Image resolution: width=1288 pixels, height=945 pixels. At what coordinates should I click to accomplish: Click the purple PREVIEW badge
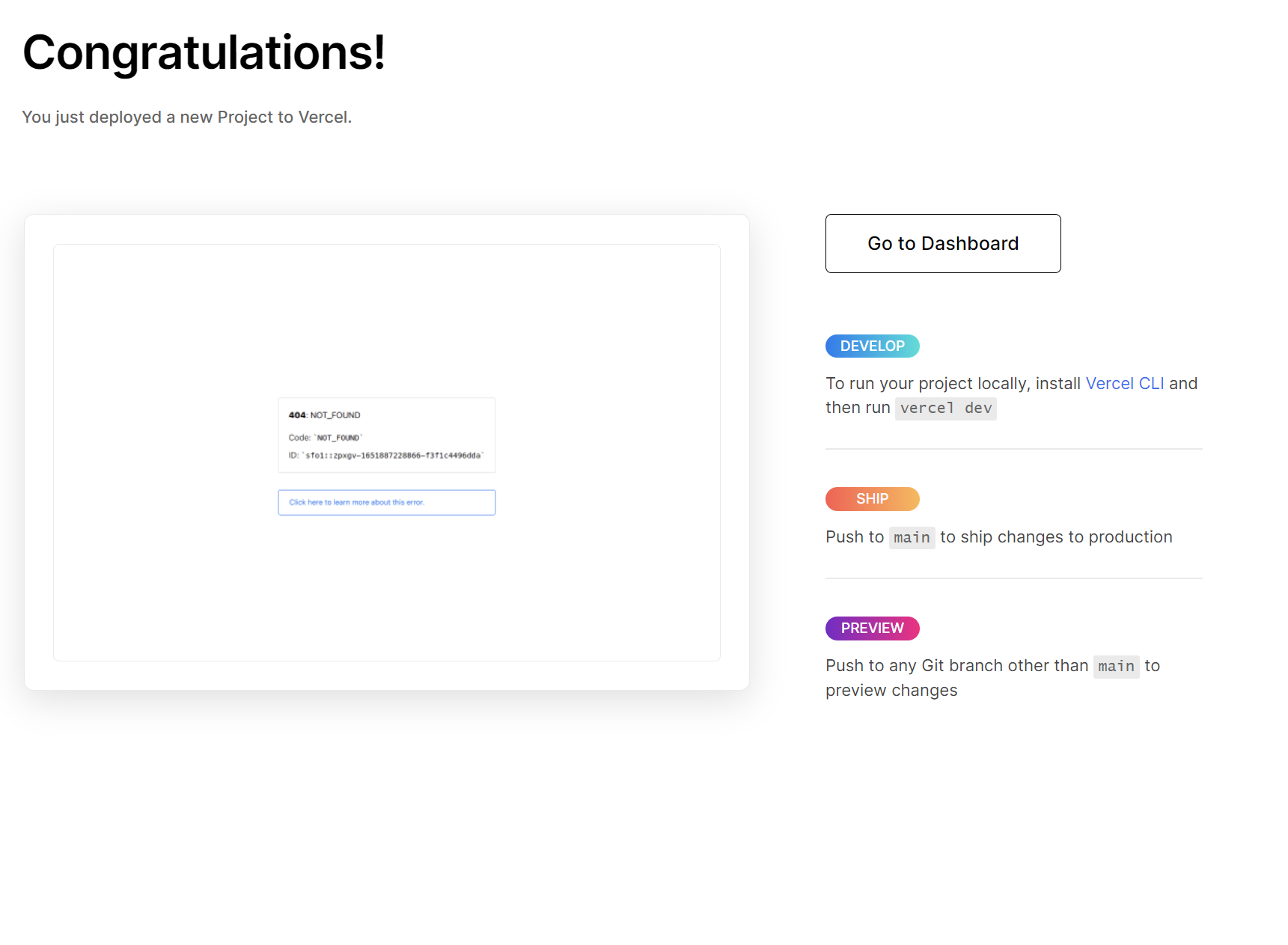click(872, 629)
